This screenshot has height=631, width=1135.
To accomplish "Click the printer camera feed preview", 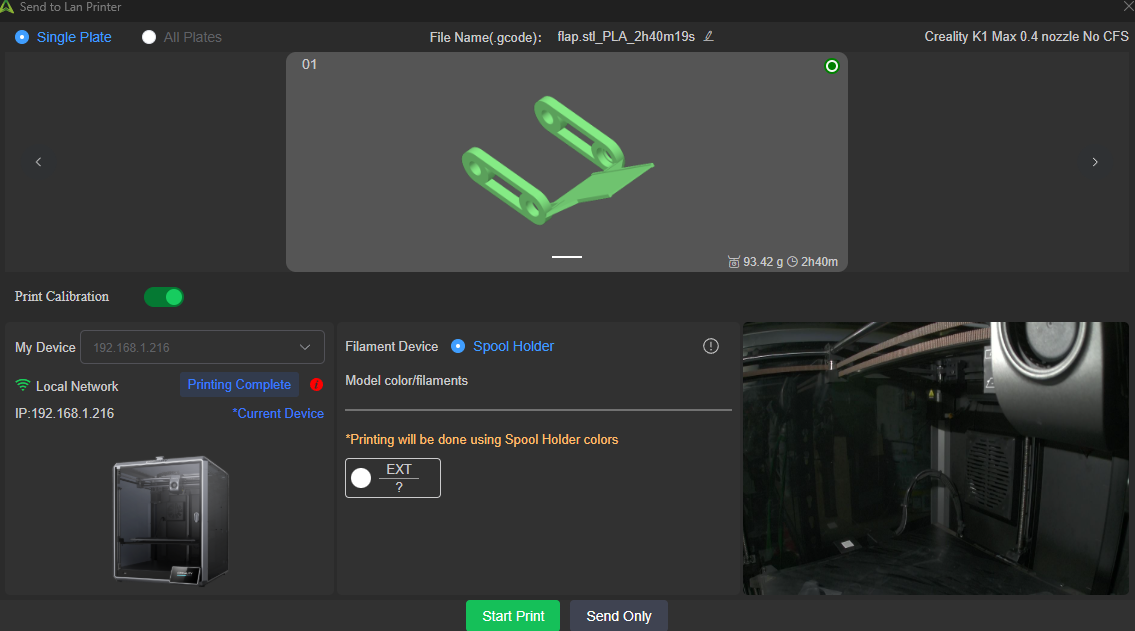I will 935,458.
